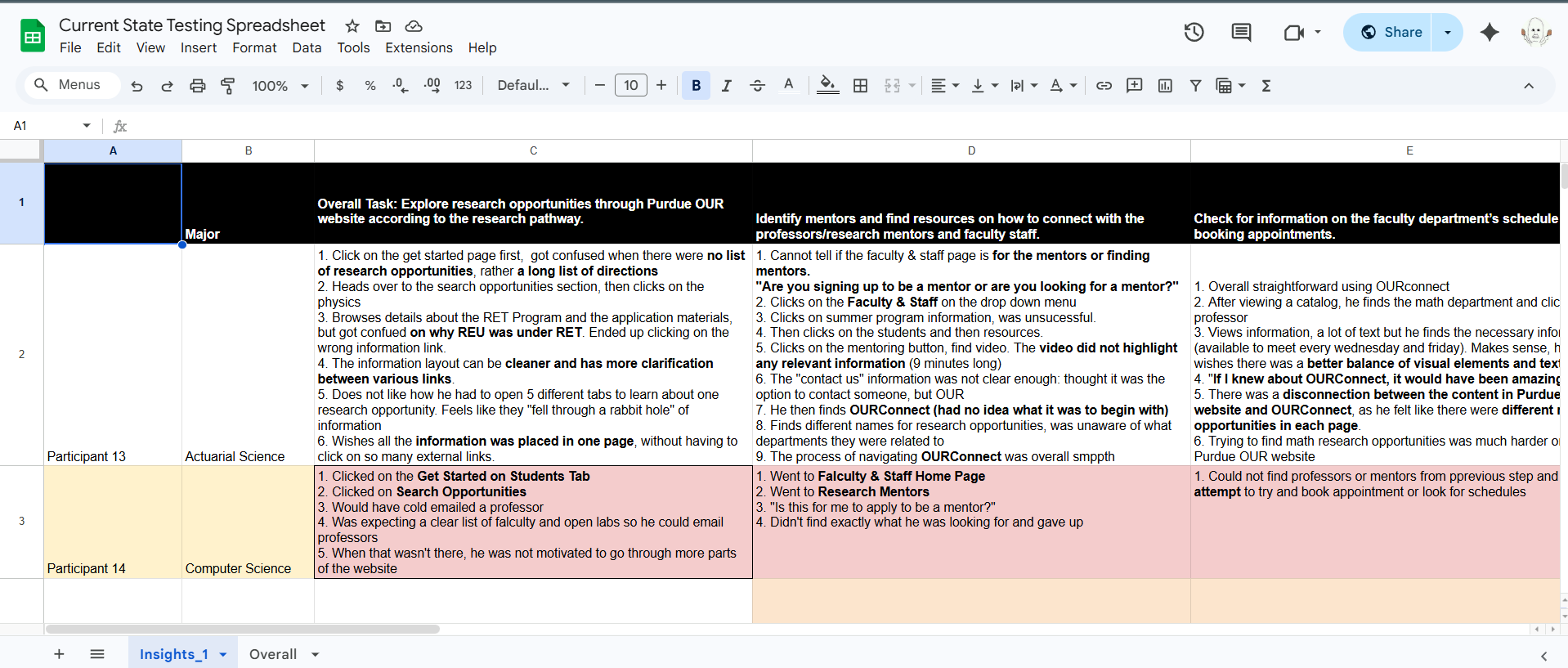
Task: Undo the last action
Action: point(137,86)
